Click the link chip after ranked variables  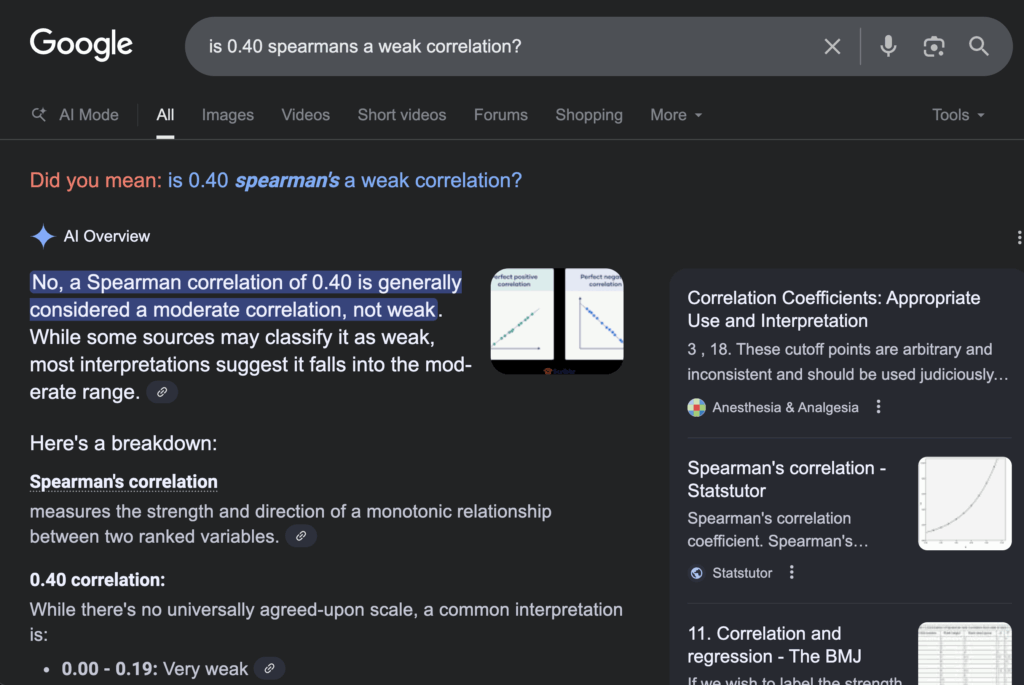(301, 537)
